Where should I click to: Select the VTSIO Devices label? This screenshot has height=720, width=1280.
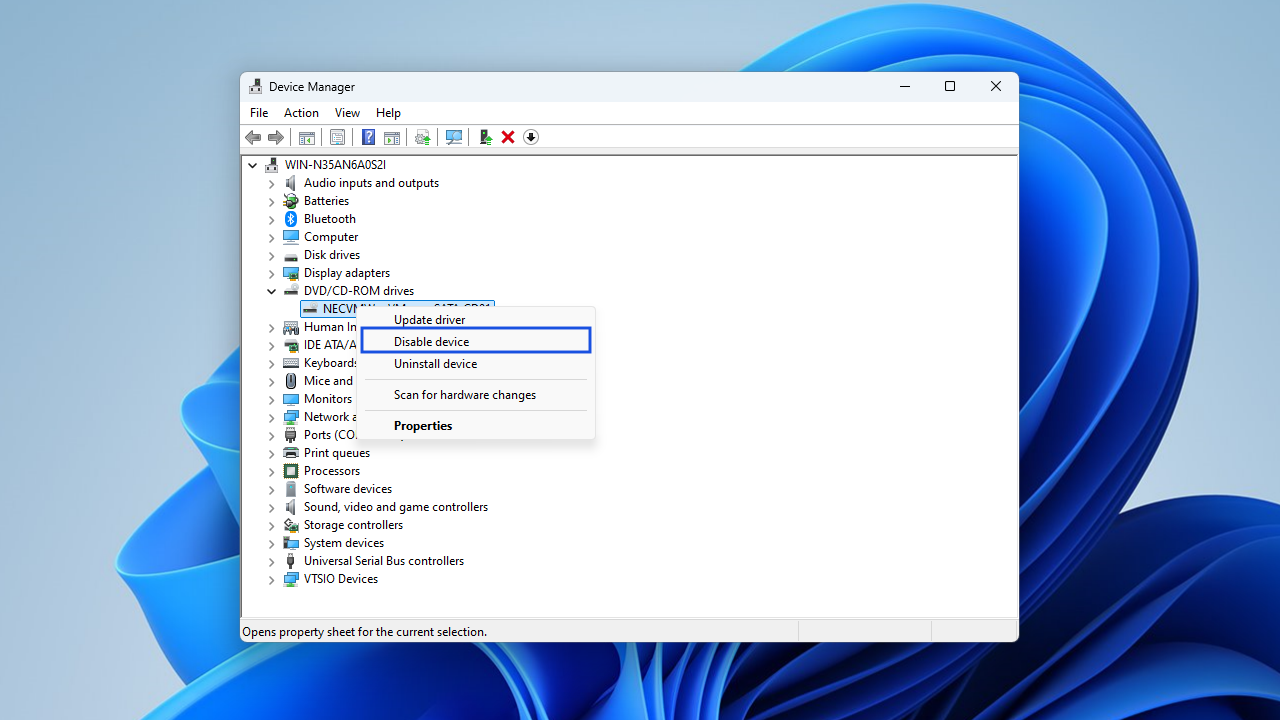341,579
